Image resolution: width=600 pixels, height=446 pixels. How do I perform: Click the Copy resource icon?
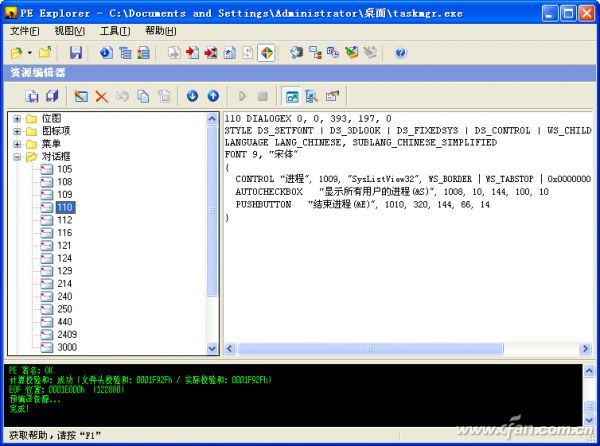143,96
